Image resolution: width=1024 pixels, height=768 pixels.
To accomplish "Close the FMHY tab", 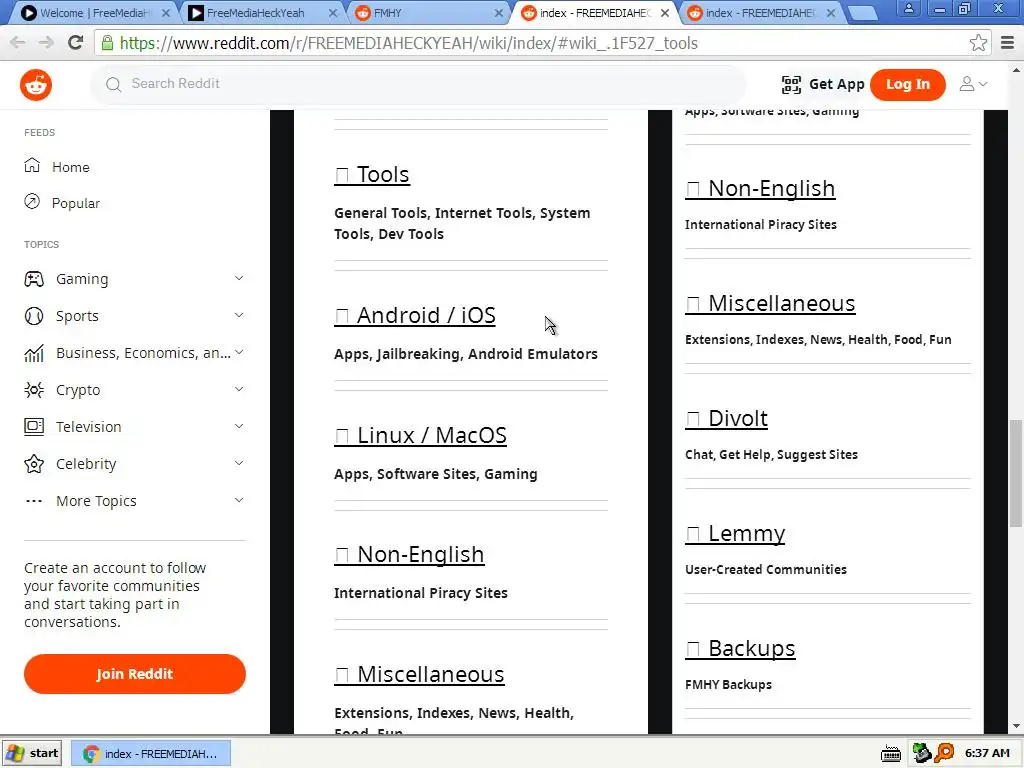I will pyautogui.click(x=499, y=13).
